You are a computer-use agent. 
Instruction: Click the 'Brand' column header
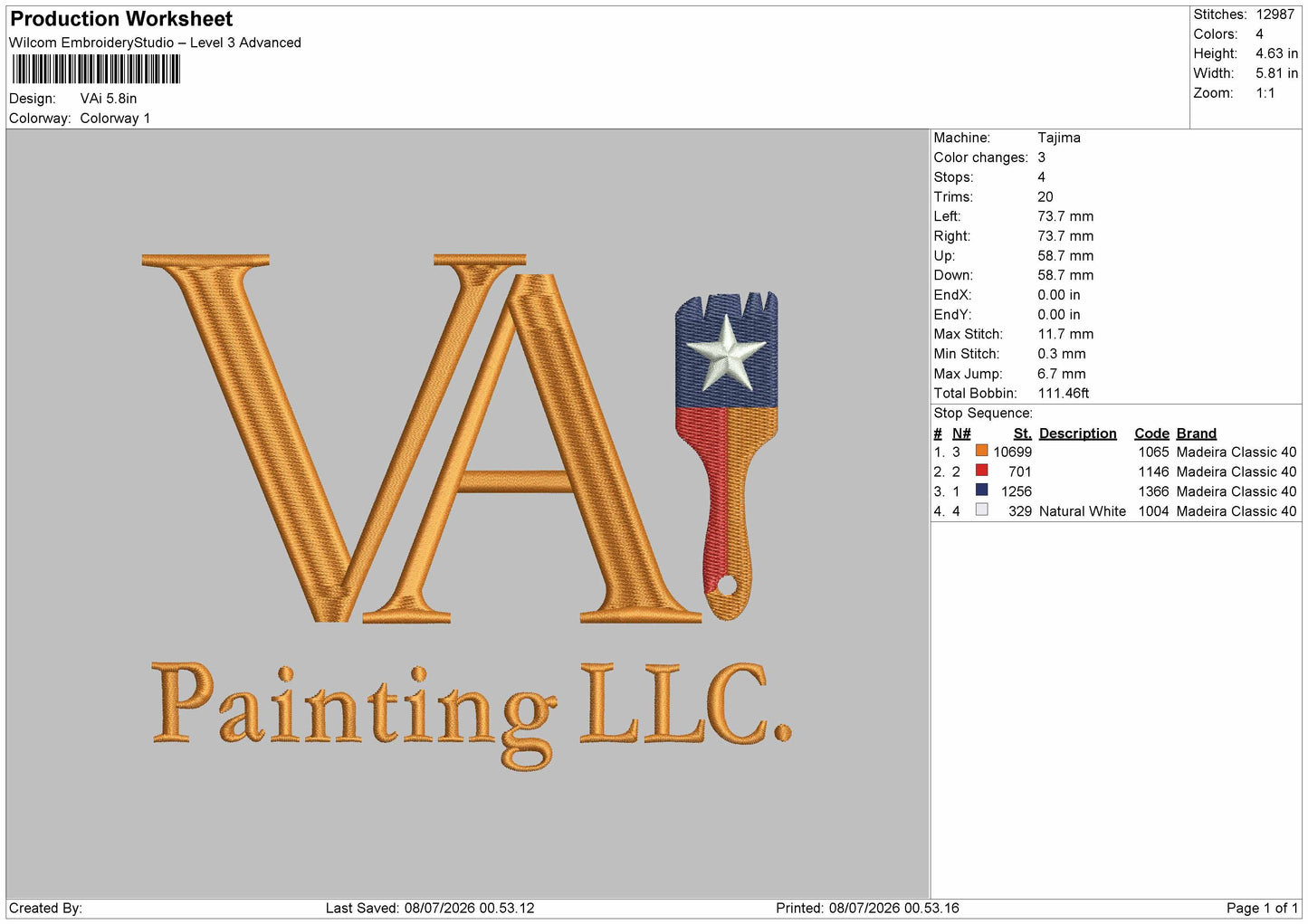coord(1197,433)
